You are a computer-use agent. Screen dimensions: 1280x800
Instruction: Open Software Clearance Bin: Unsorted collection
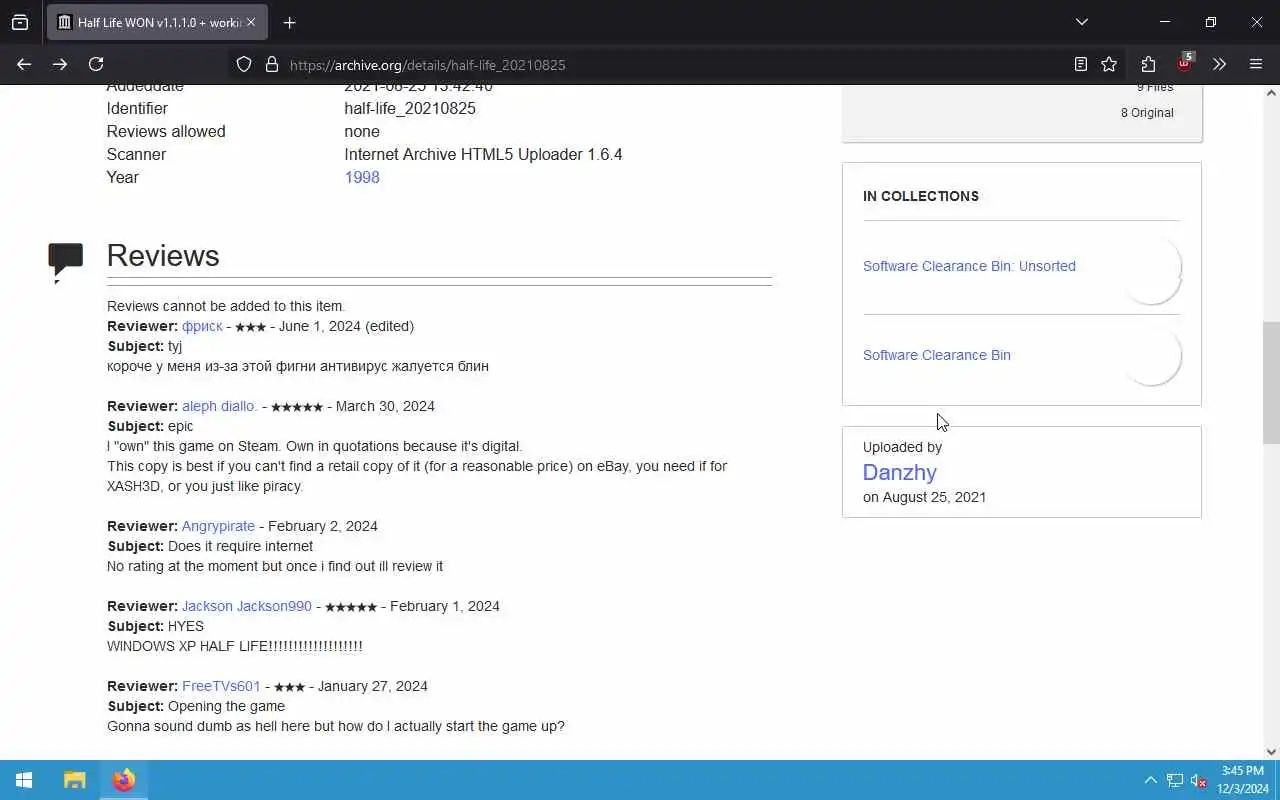tap(969, 266)
